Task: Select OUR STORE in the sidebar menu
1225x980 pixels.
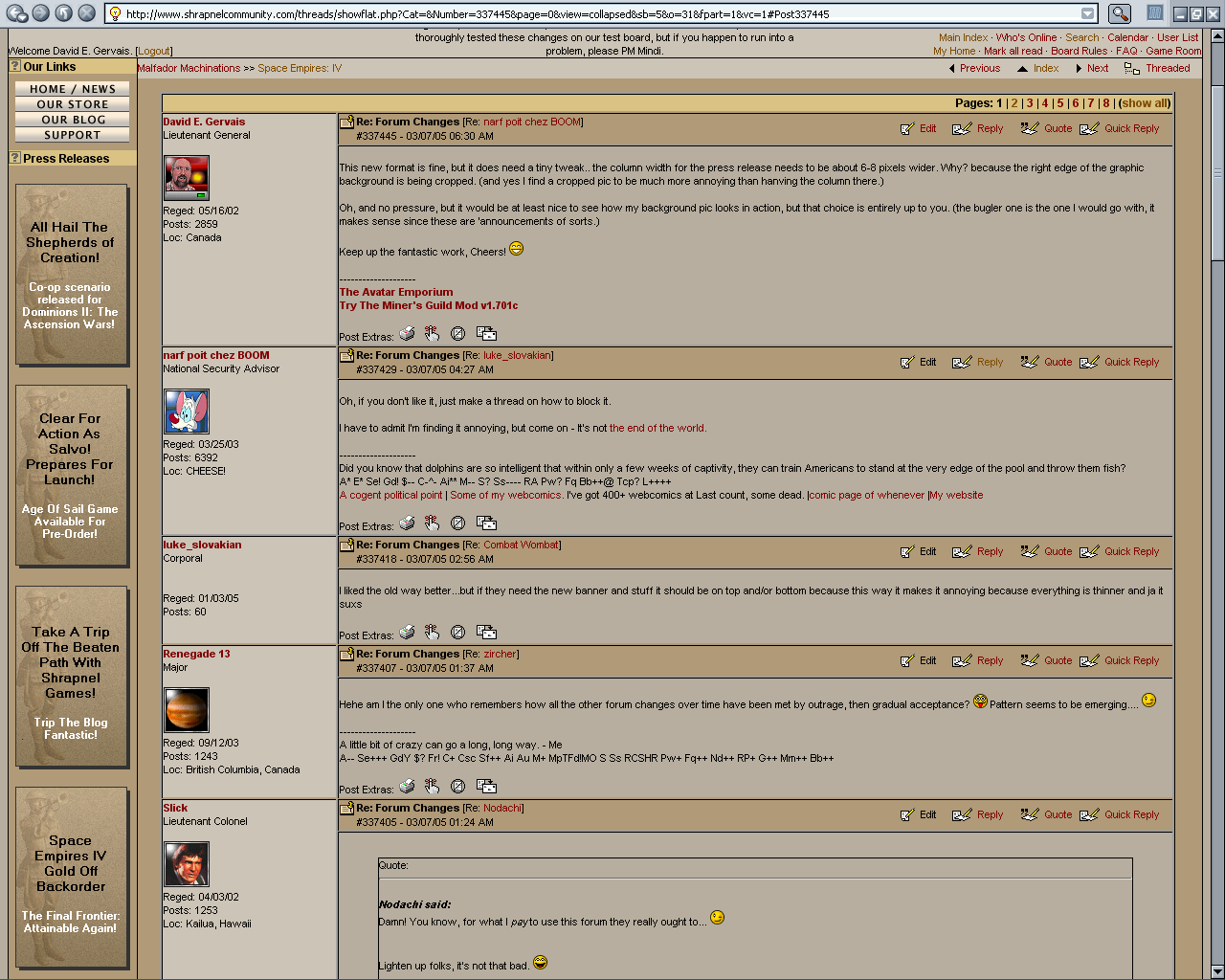Action: tap(73, 104)
